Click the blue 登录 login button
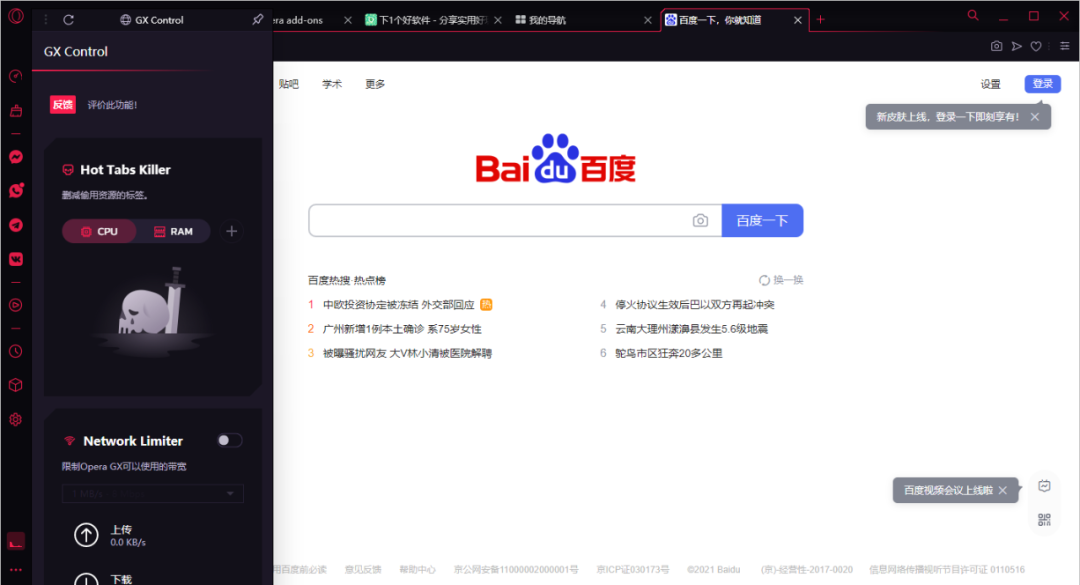Screen dimensions: 1080x585 (1042, 84)
